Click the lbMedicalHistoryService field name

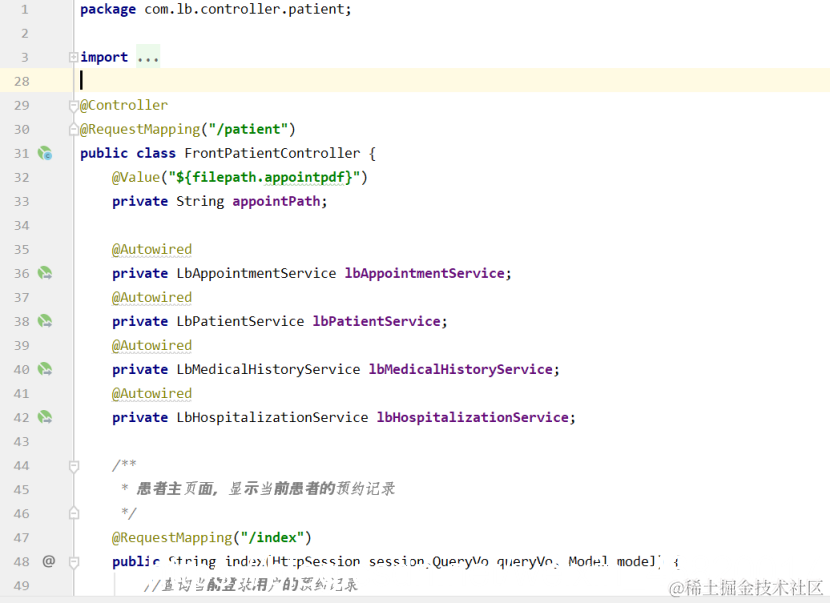(x=461, y=369)
